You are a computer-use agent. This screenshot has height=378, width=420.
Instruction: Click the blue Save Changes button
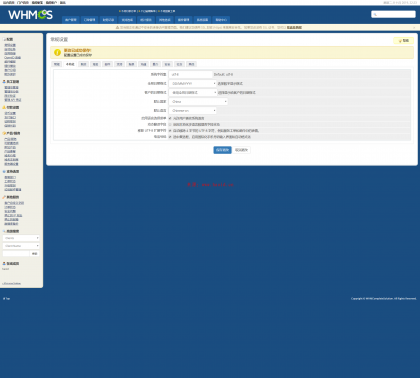tap(222, 150)
